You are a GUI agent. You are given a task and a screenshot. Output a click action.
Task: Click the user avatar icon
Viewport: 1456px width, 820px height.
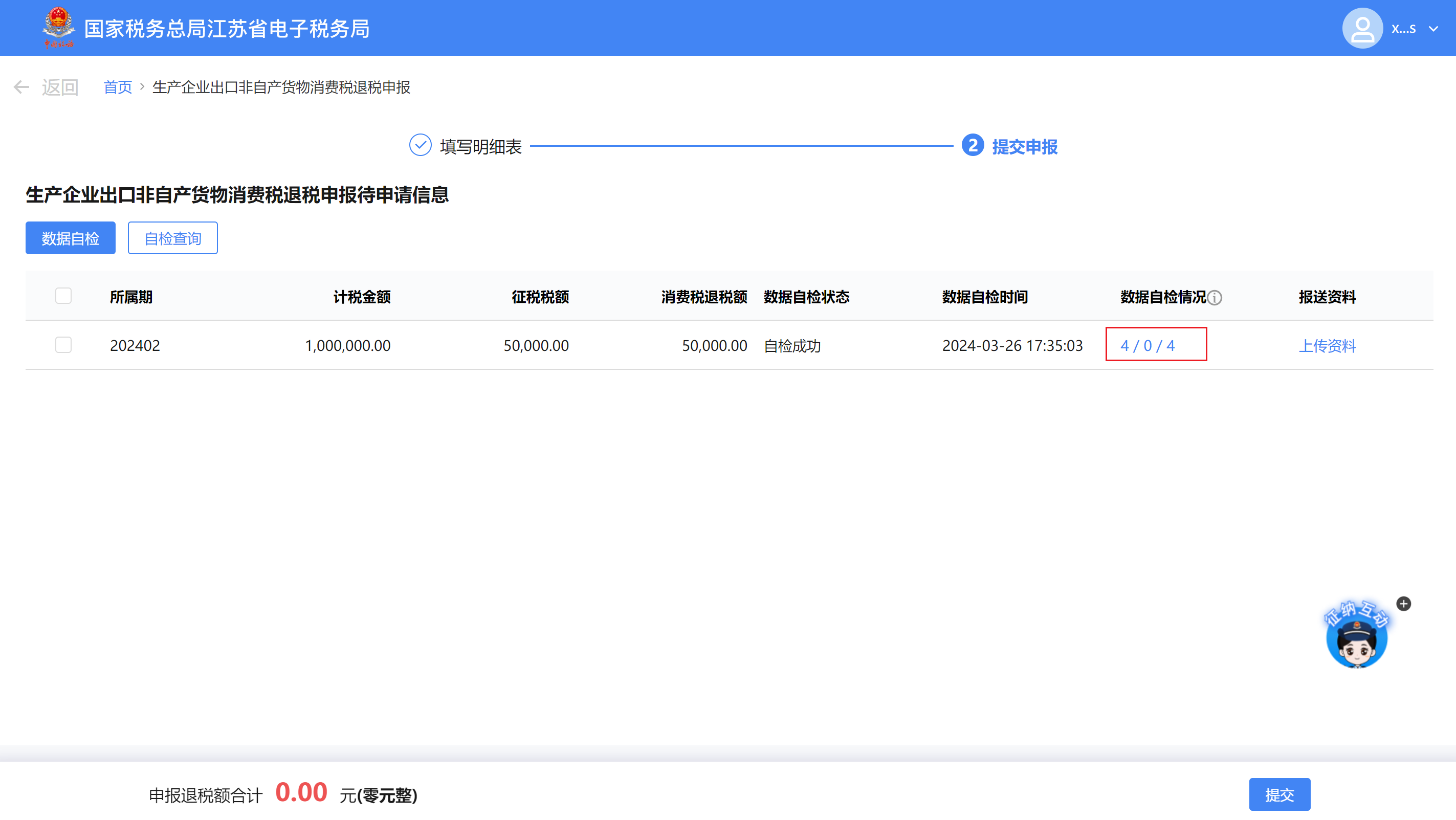[x=1362, y=28]
